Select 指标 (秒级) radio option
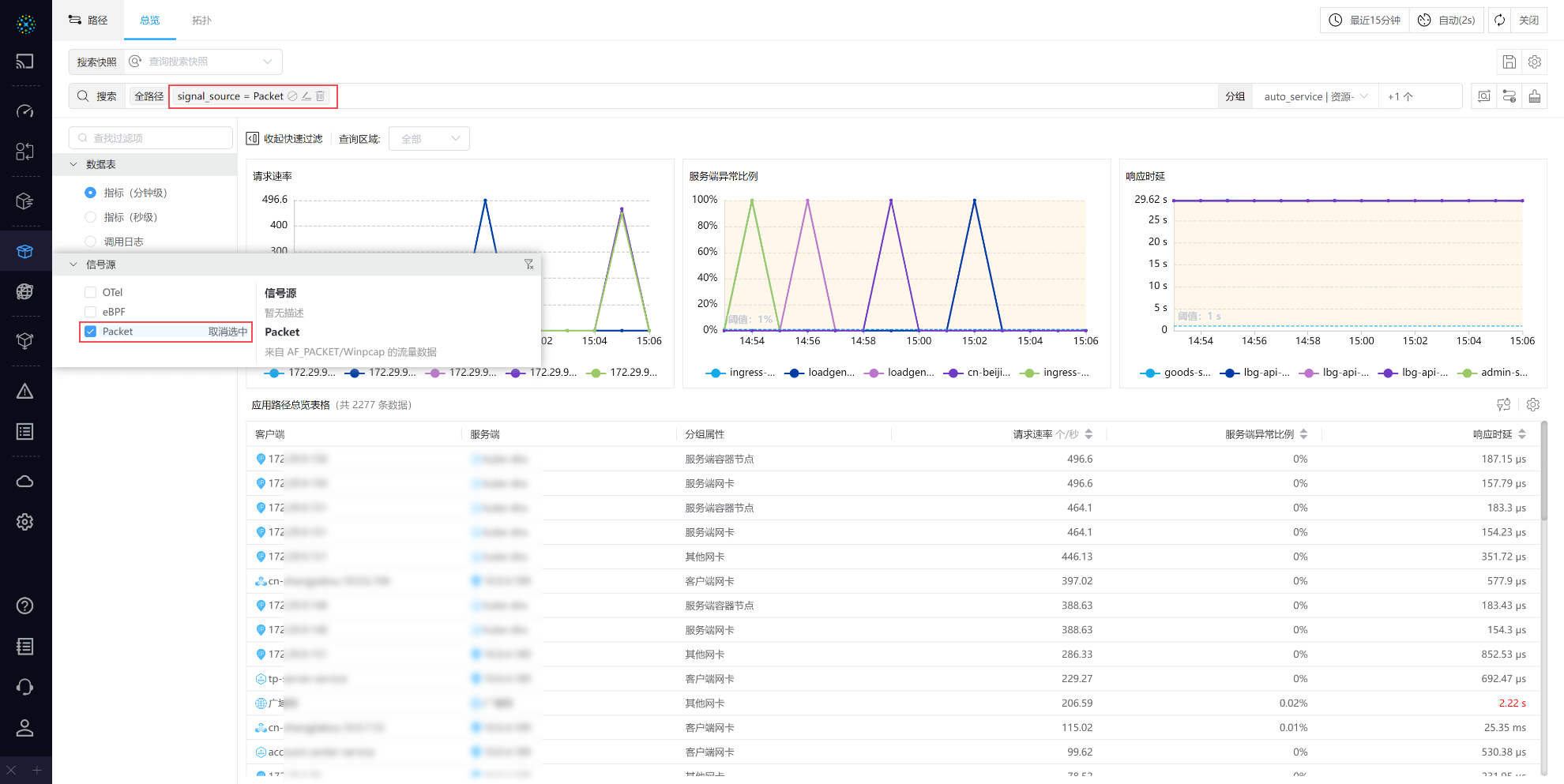 91,217
